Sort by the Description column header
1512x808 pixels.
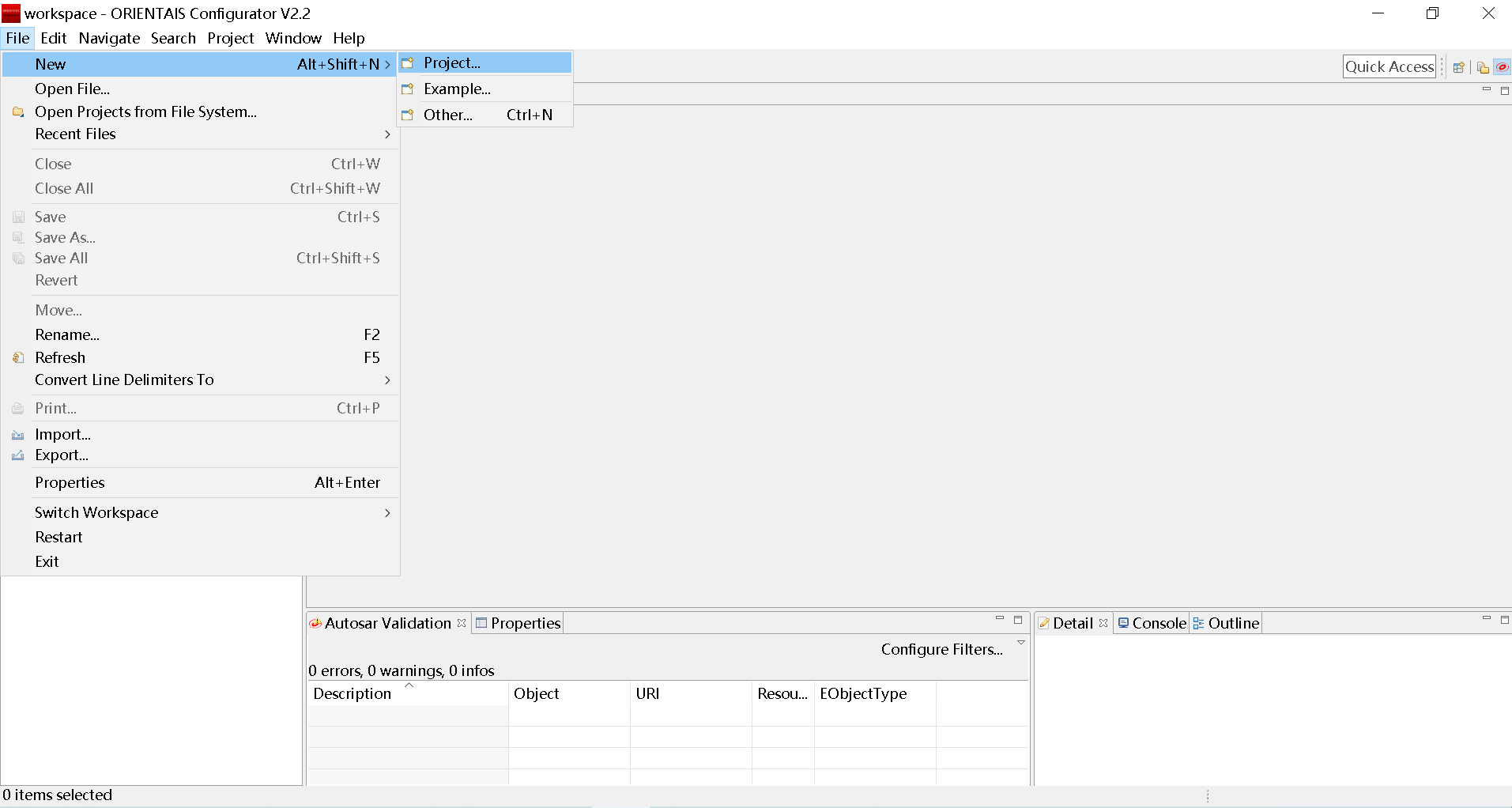353,693
